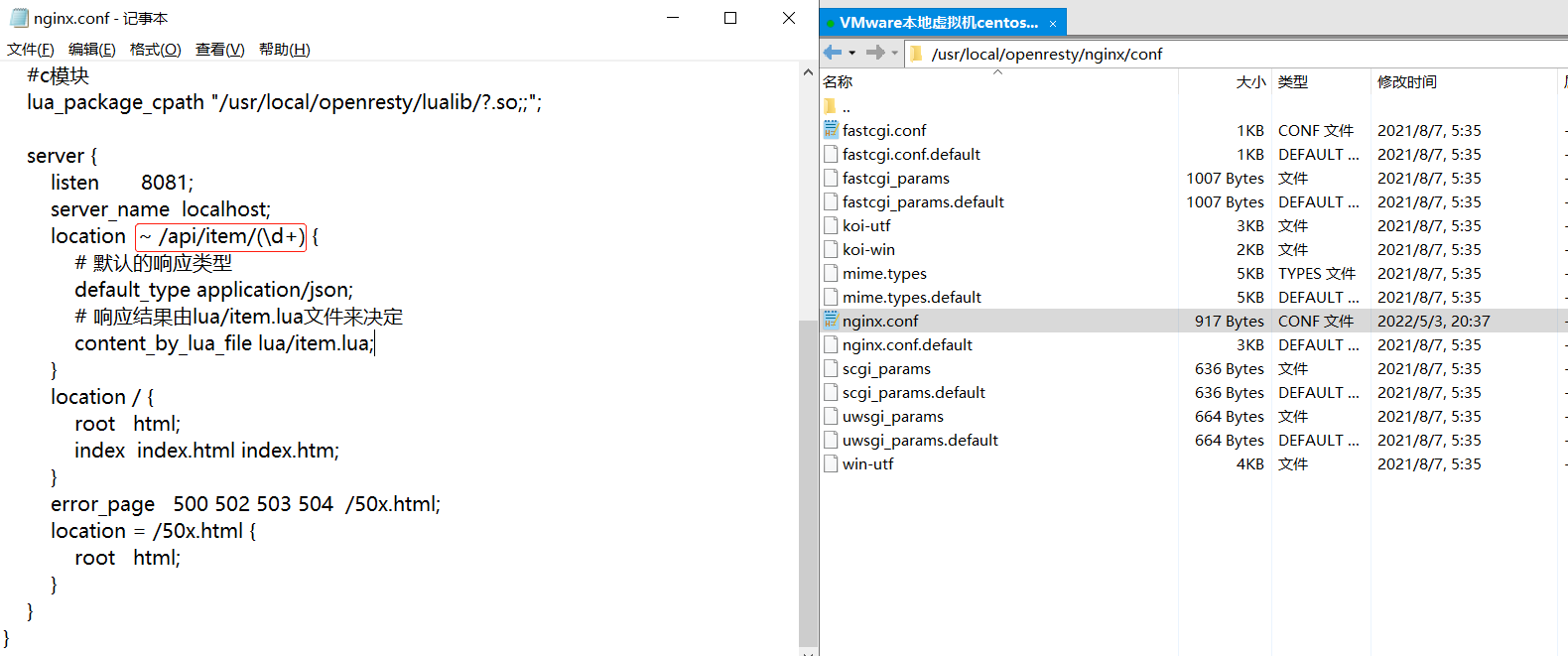Select the mime.types.default file icon
Image resolution: width=1568 pixels, height=656 pixels.
831,297
